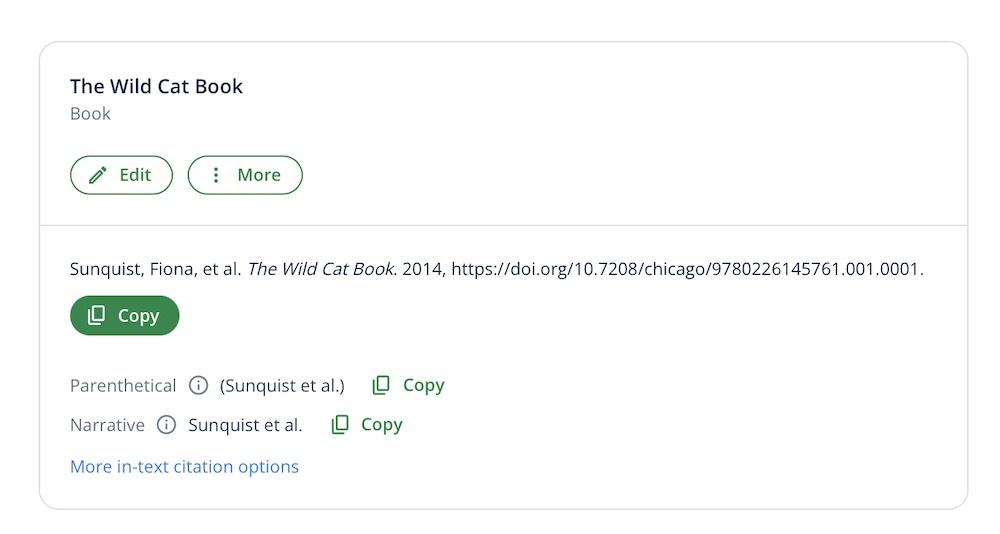The width and height of the screenshot is (1000, 534).
Task: Copy the full MLA citation
Action: 125,316
